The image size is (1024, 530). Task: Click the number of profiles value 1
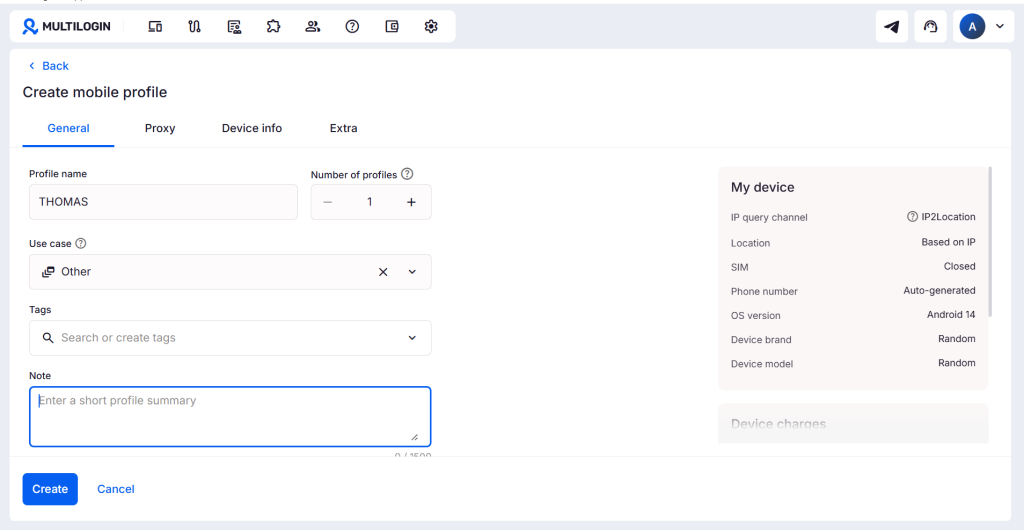pos(370,202)
